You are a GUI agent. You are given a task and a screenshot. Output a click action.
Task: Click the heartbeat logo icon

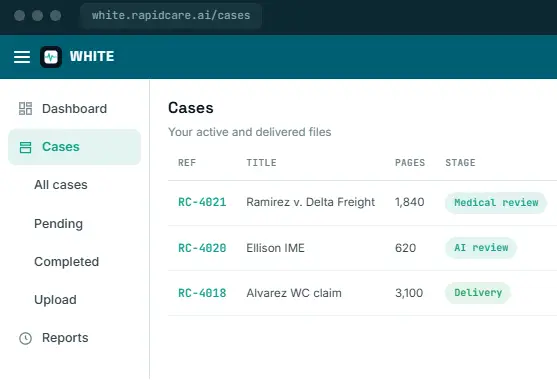pyautogui.click(x=51, y=57)
